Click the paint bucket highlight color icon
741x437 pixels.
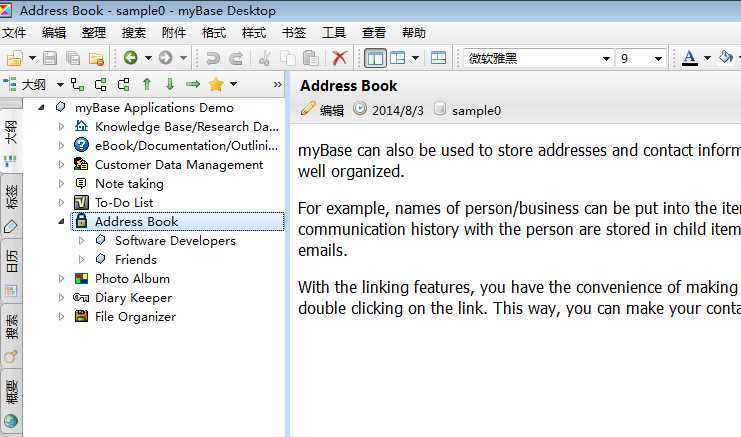[726, 58]
